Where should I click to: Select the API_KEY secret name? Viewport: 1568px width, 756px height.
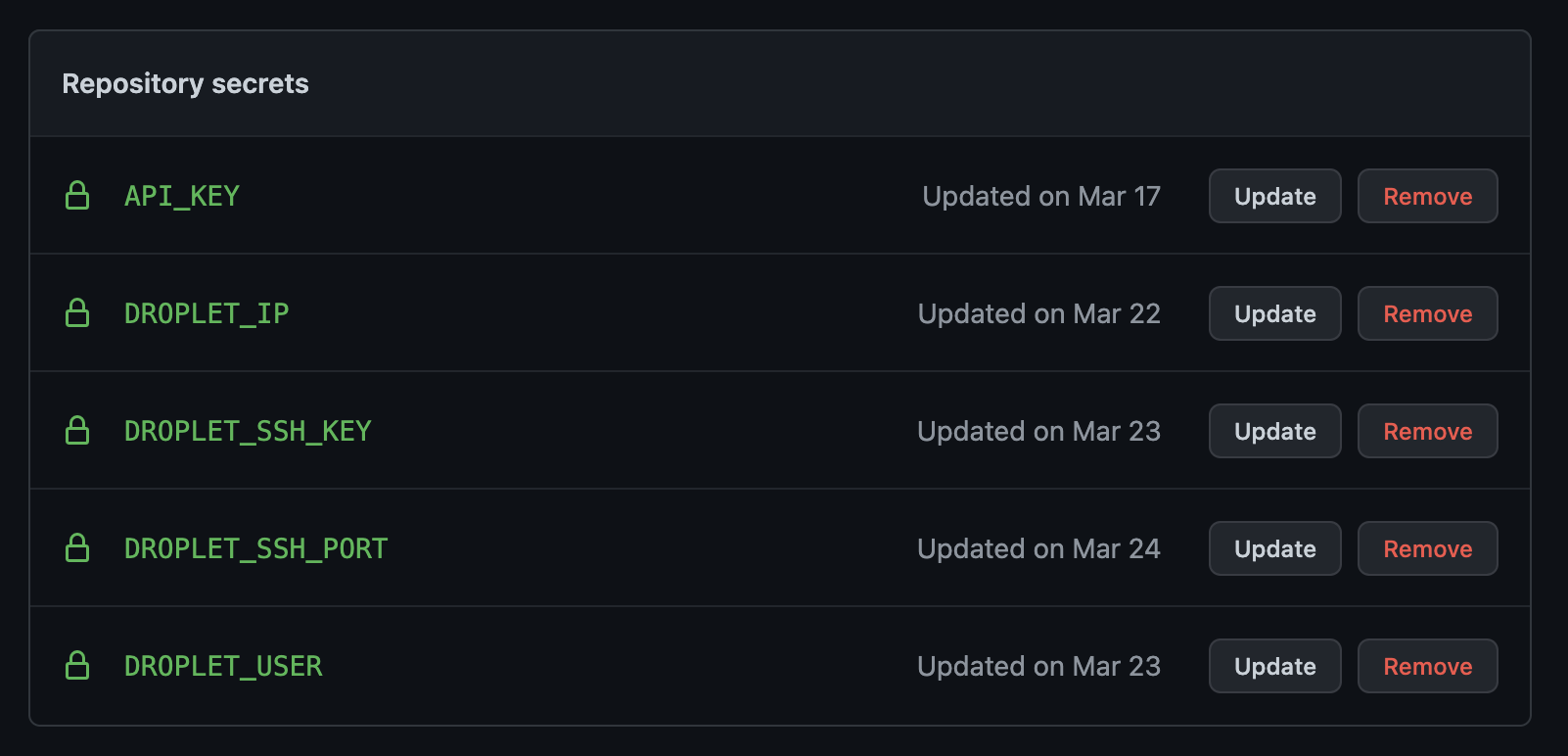pyautogui.click(x=182, y=196)
